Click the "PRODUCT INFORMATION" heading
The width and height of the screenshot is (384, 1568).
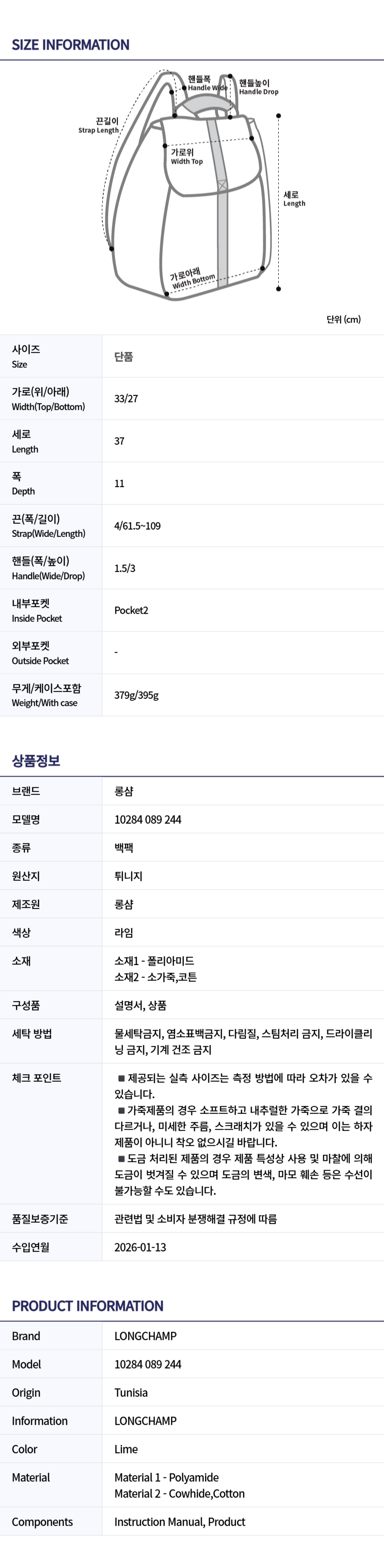[x=88, y=1306]
